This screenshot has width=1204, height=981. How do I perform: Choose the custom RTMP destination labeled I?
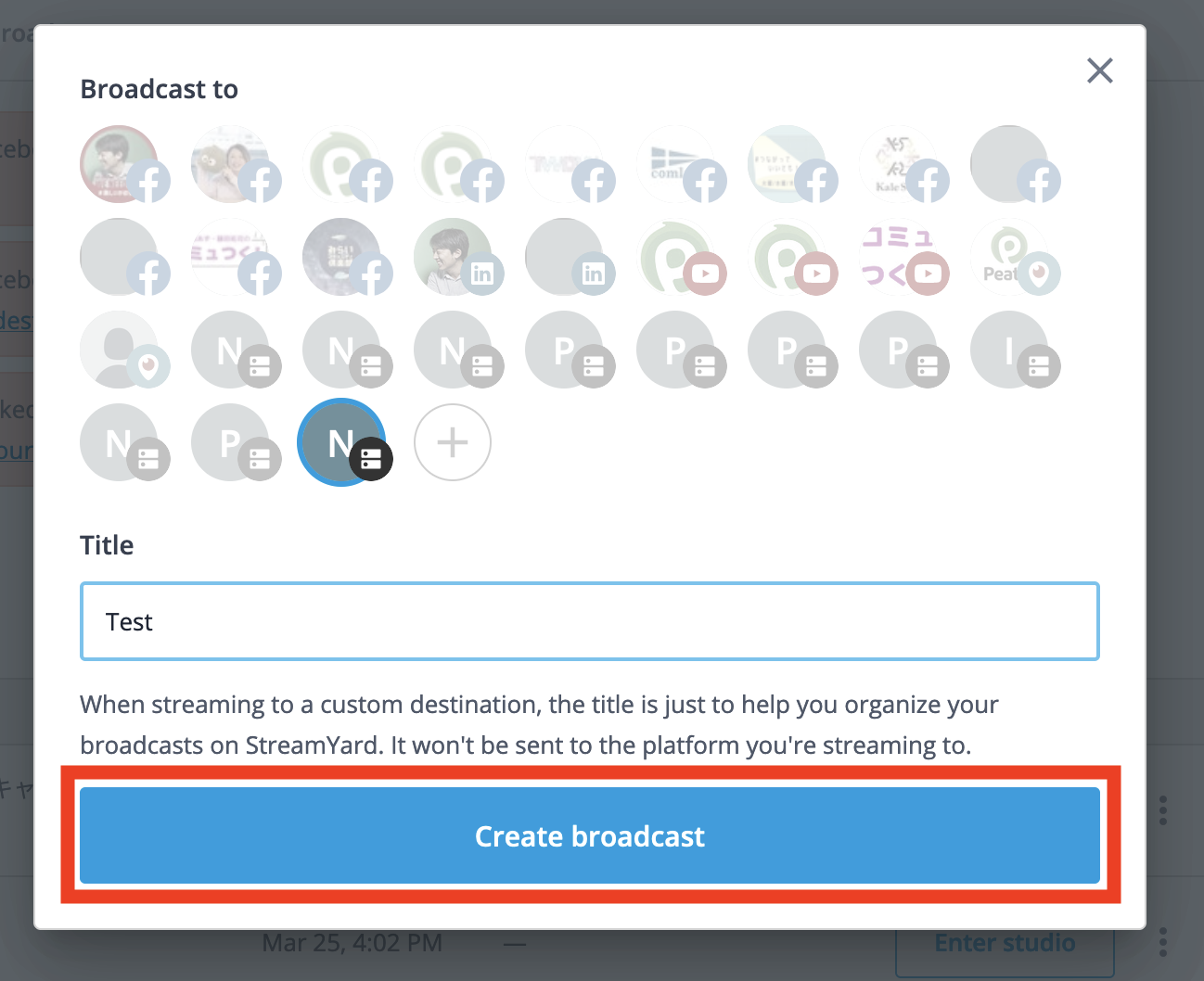pyautogui.click(x=1010, y=350)
